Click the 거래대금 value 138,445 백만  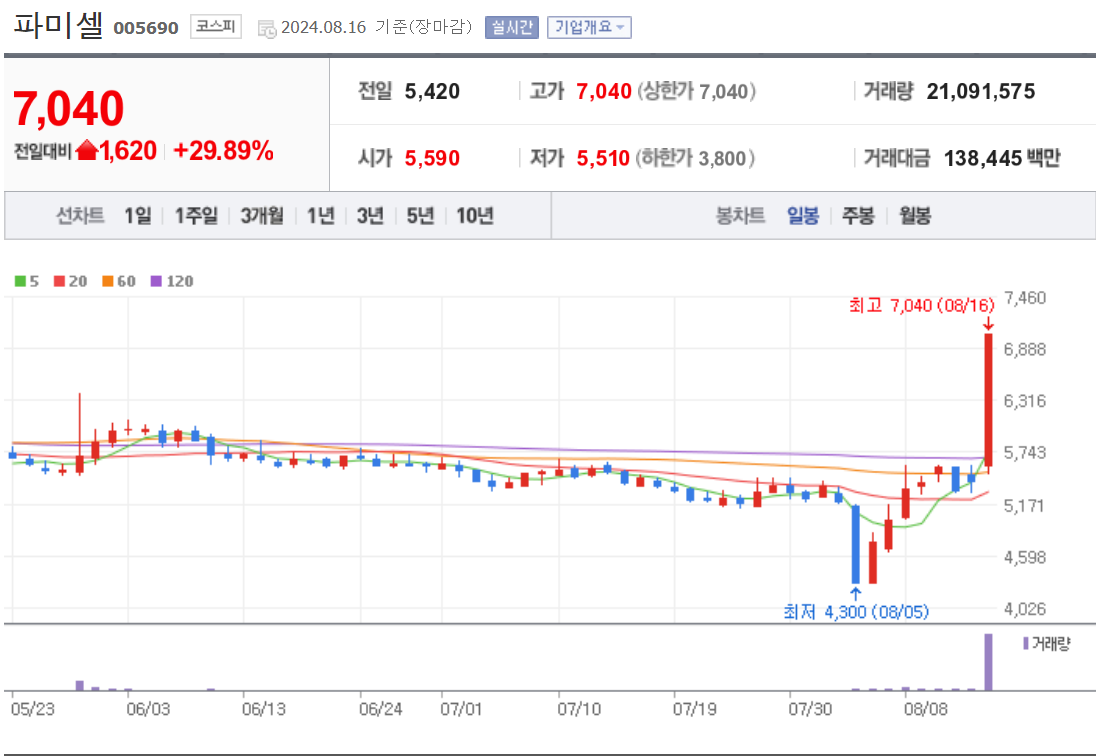pyautogui.click(x=1002, y=159)
